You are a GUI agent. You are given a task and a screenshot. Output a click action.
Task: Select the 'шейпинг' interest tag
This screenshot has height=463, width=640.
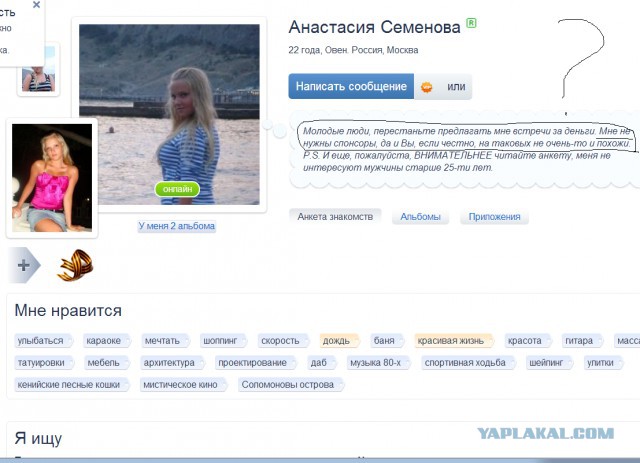click(x=549, y=363)
